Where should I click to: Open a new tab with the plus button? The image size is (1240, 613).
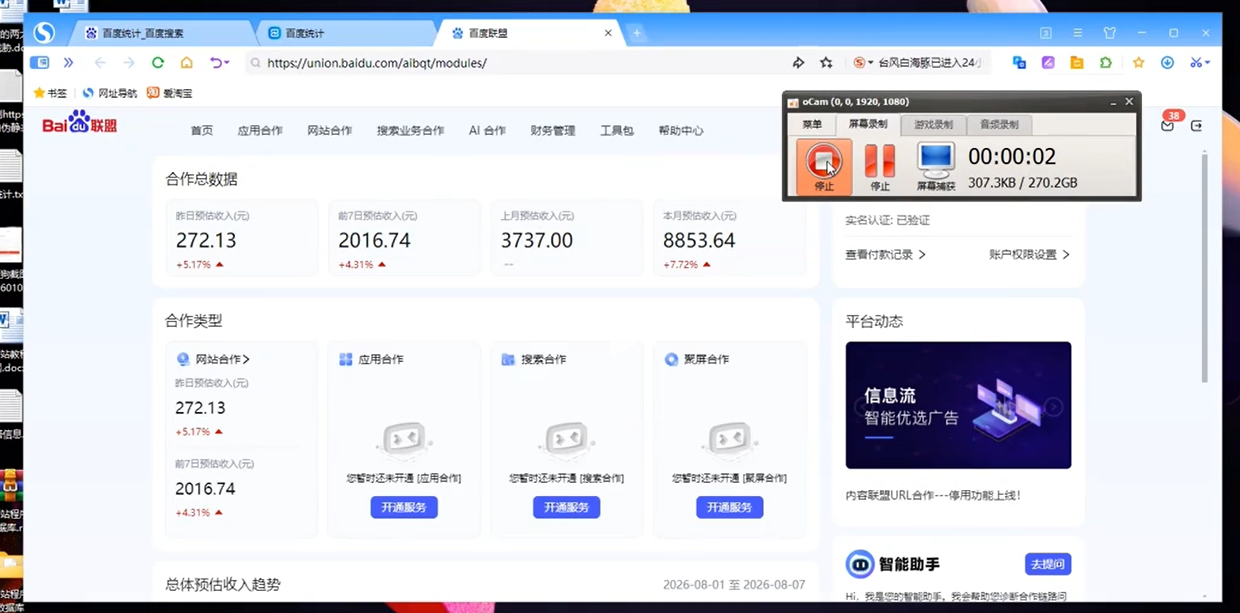[637, 33]
